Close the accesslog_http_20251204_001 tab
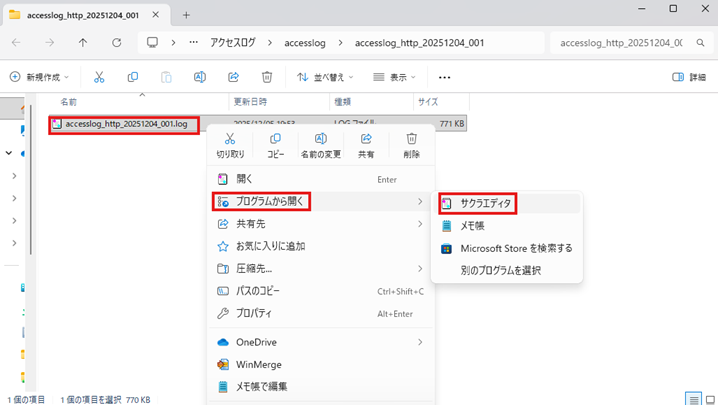Viewport: 718px width, 405px height. pos(156,15)
